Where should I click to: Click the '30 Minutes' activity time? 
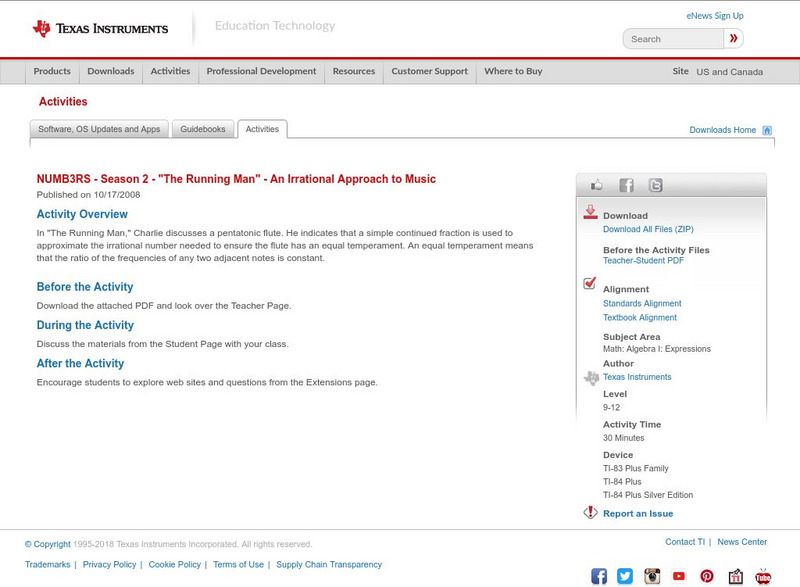point(623,438)
